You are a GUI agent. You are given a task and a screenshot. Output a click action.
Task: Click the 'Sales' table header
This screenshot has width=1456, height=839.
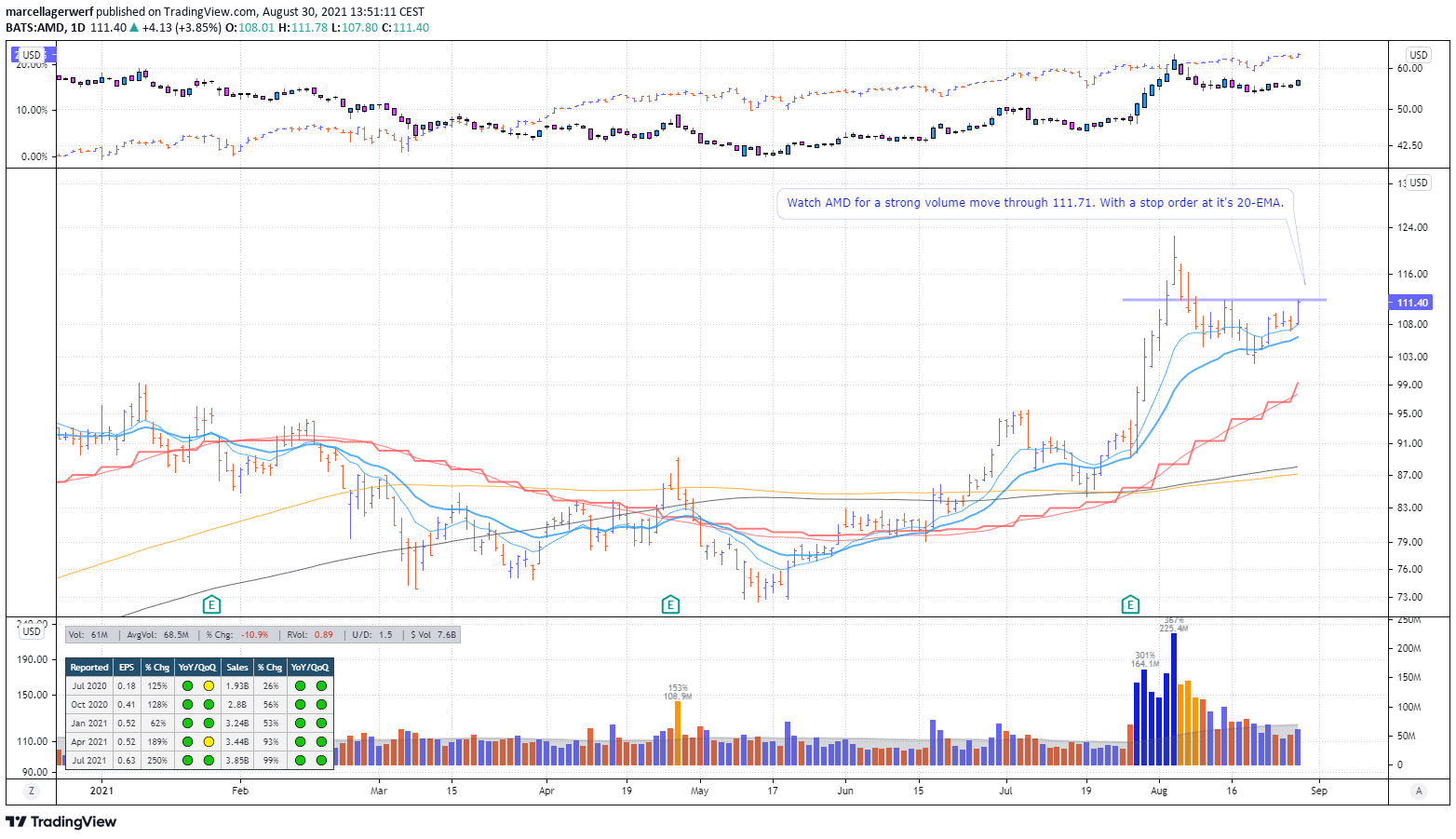click(237, 668)
